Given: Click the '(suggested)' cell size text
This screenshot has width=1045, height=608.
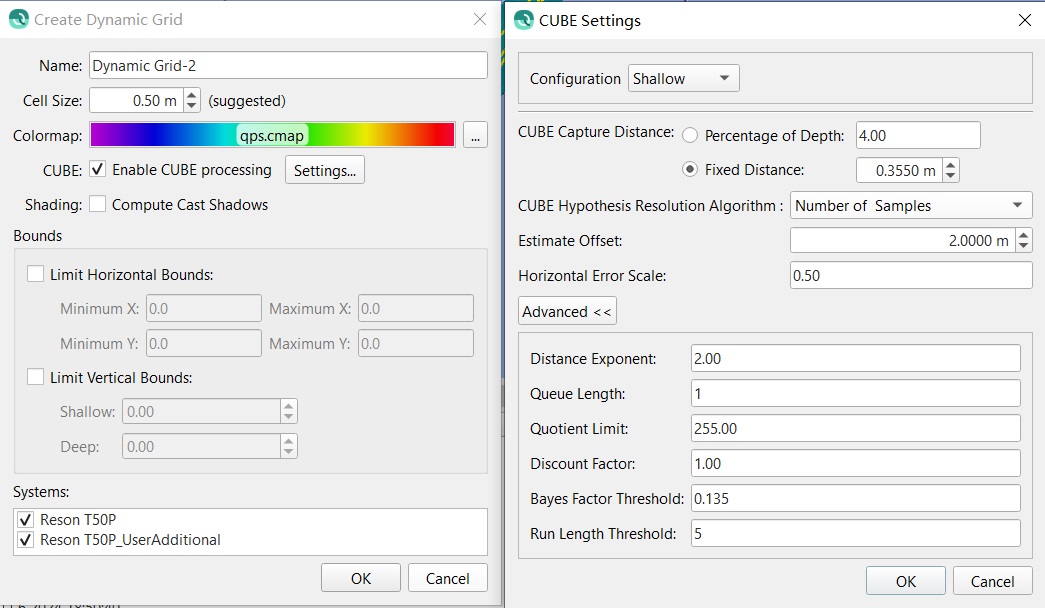Looking at the screenshot, I should (x=247, y=101).
